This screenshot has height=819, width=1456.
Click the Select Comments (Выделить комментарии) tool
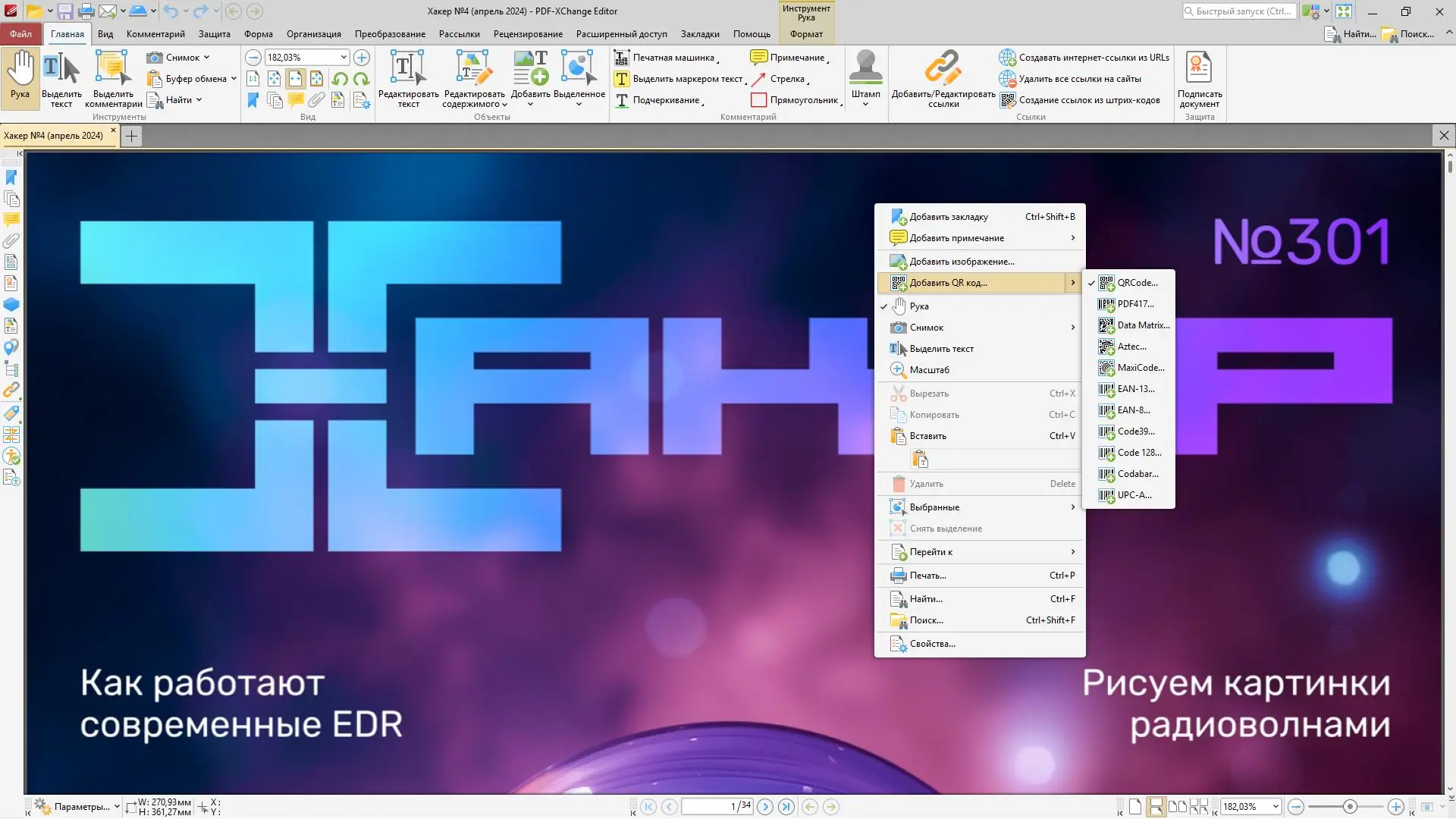pyautogui.click(x=113, y=68)
